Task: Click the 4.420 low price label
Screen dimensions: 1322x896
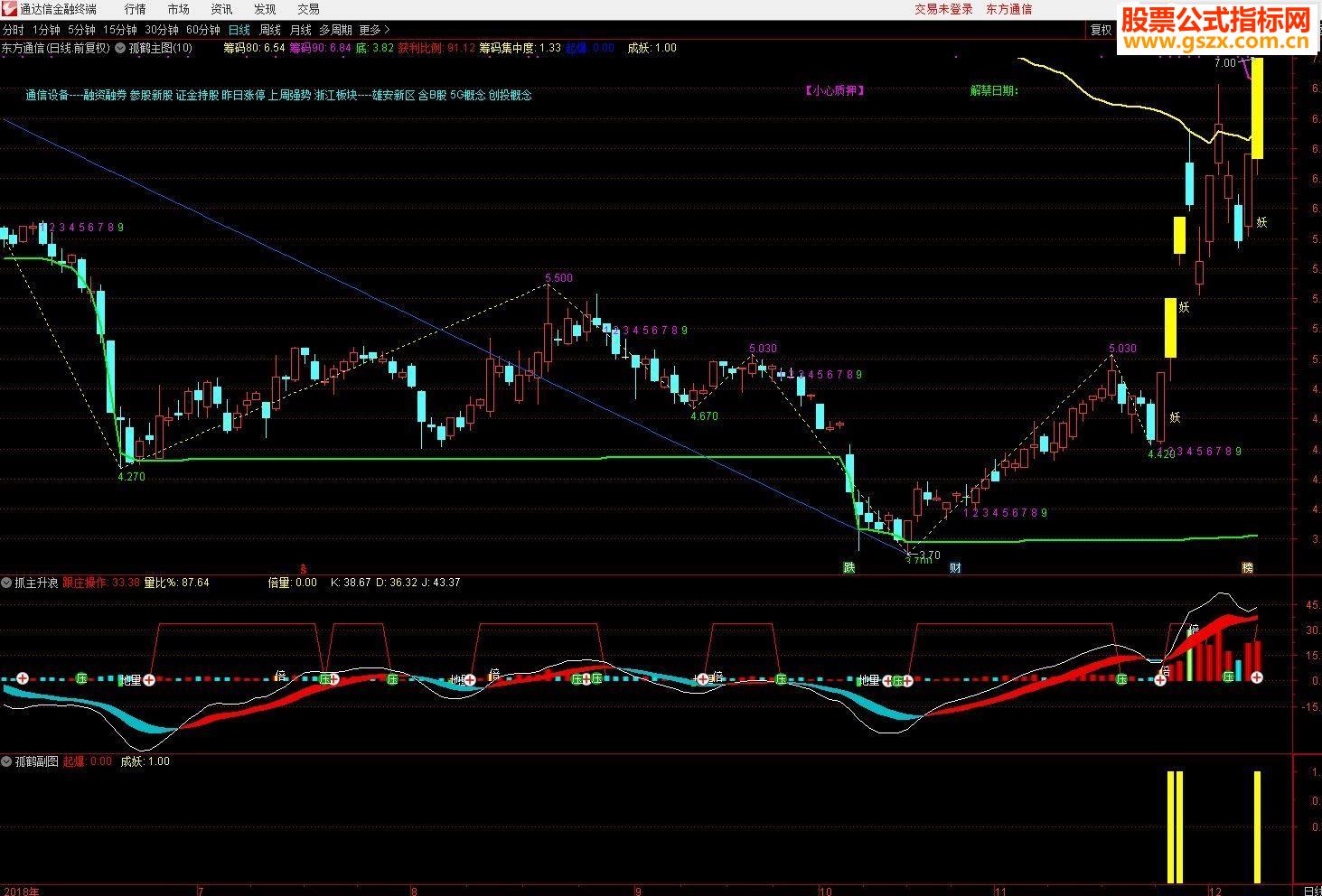Action: pos(1161,454)
